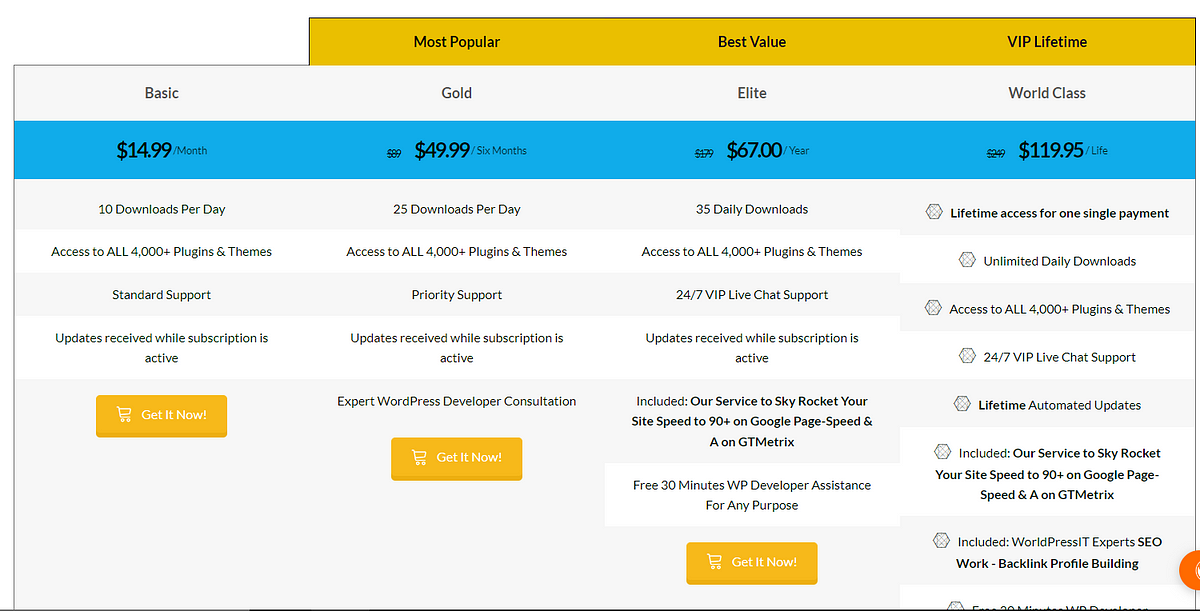Click the $67.00 Elite yearly price
Viewport: 1200px width, 611px height.
pyautogui.click(x=754, y=150)
